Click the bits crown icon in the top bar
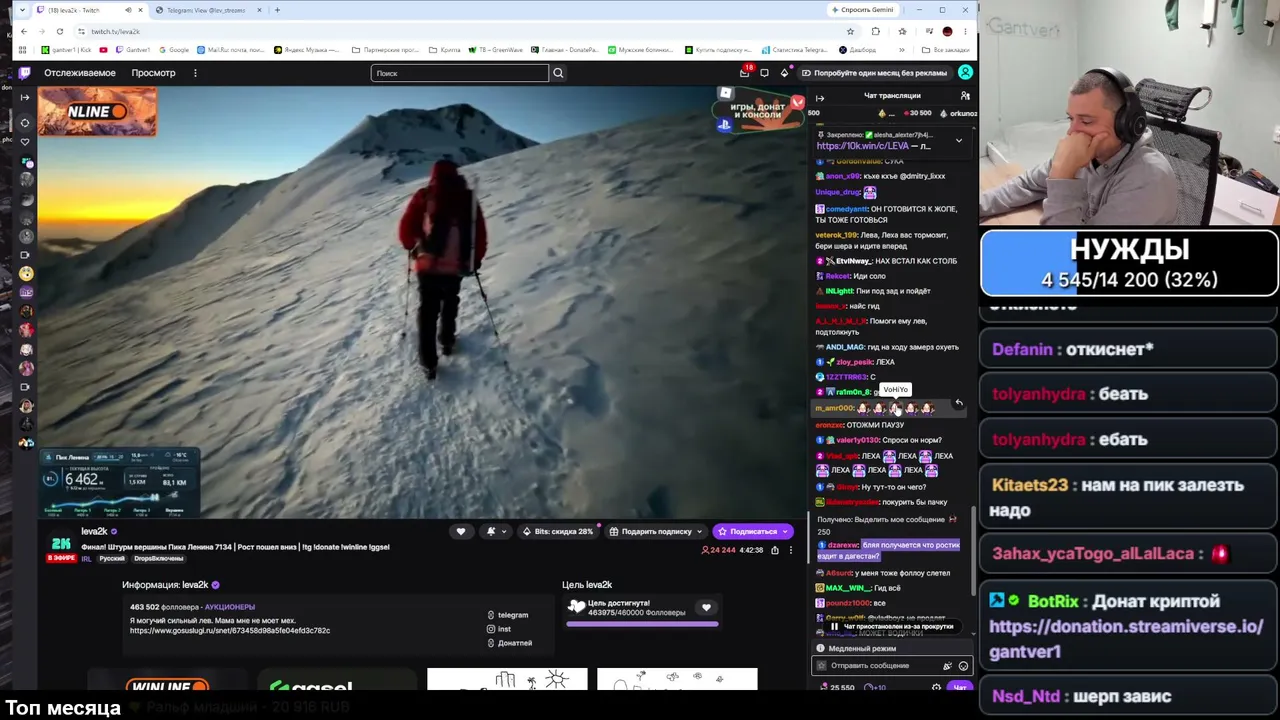 [x=784, y=73]
